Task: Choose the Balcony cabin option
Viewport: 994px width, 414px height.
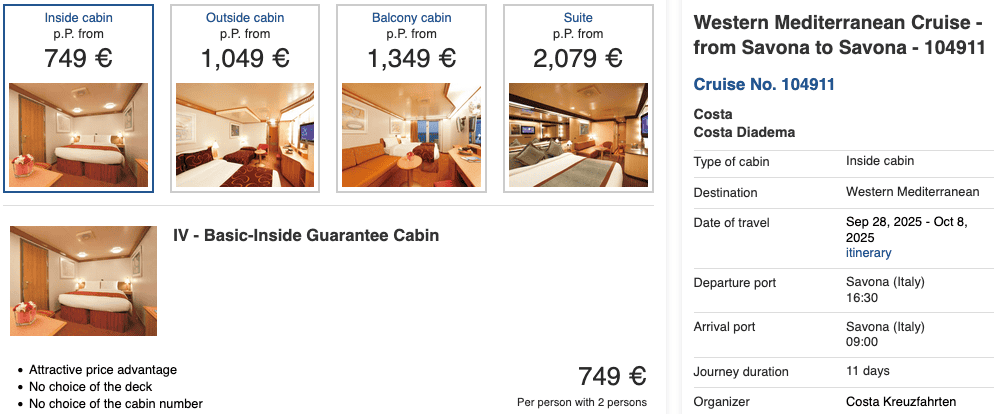Action: click(411, 18)
